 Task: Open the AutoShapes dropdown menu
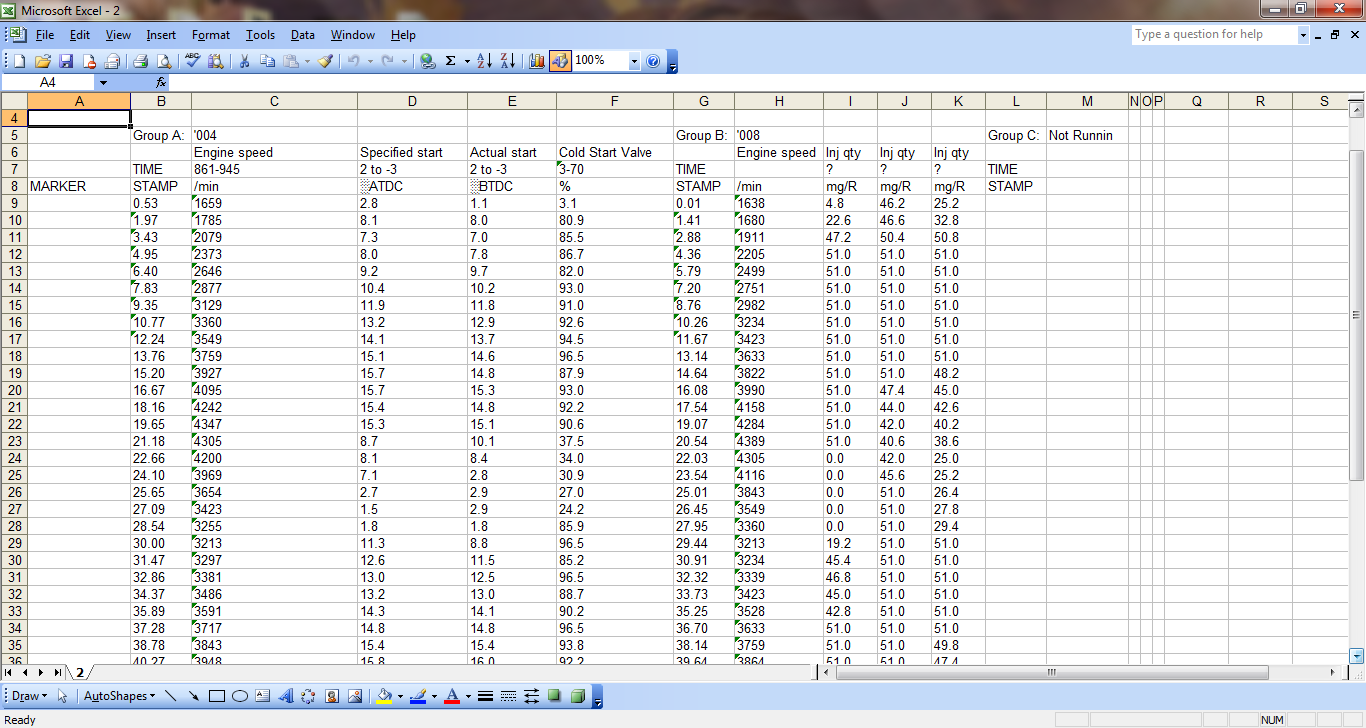pos(119,696)
